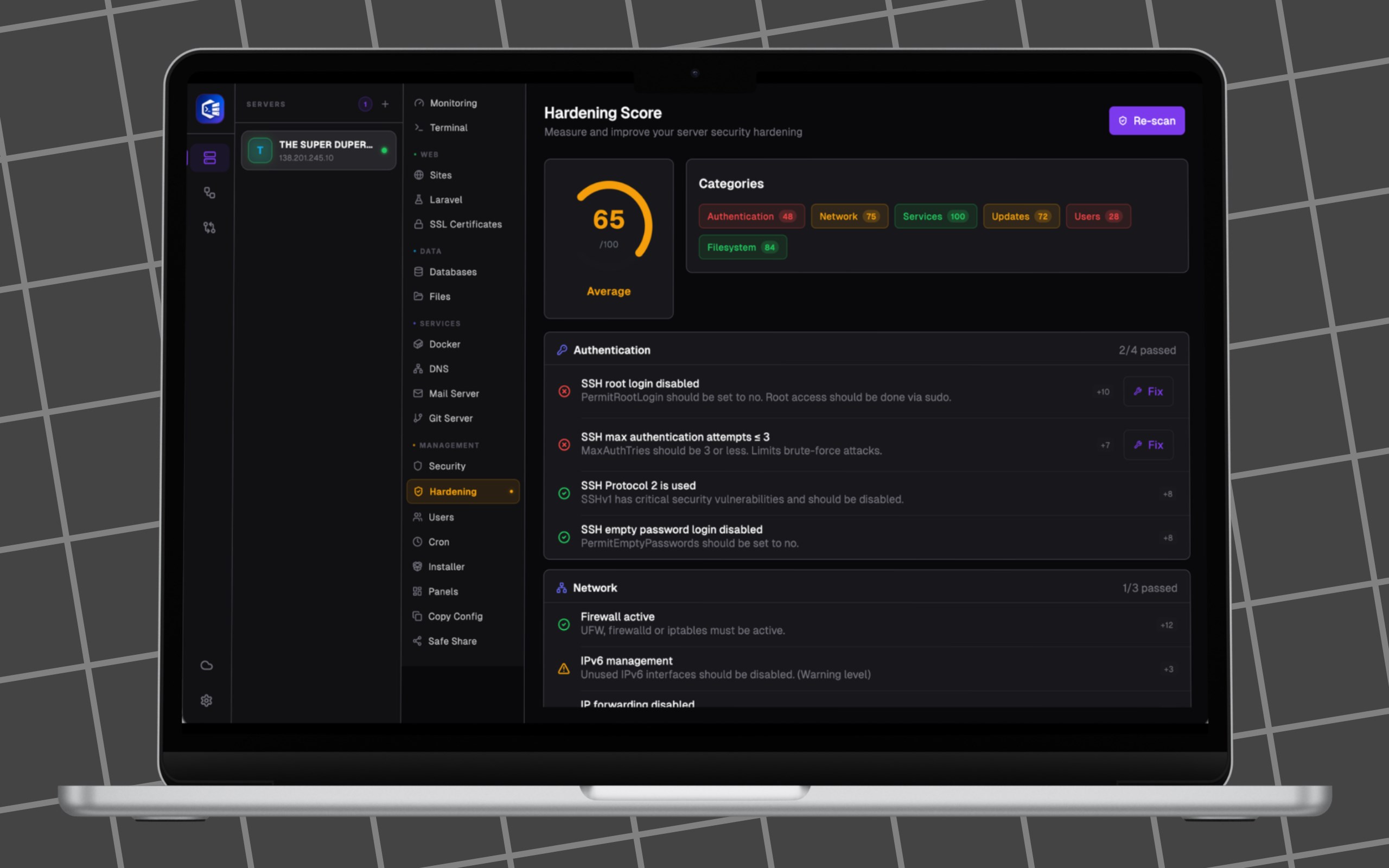Screen dimensions: 1389x868
Task: Fix SSH max authentication attempts issue
Action: [x=1148, y=445]
